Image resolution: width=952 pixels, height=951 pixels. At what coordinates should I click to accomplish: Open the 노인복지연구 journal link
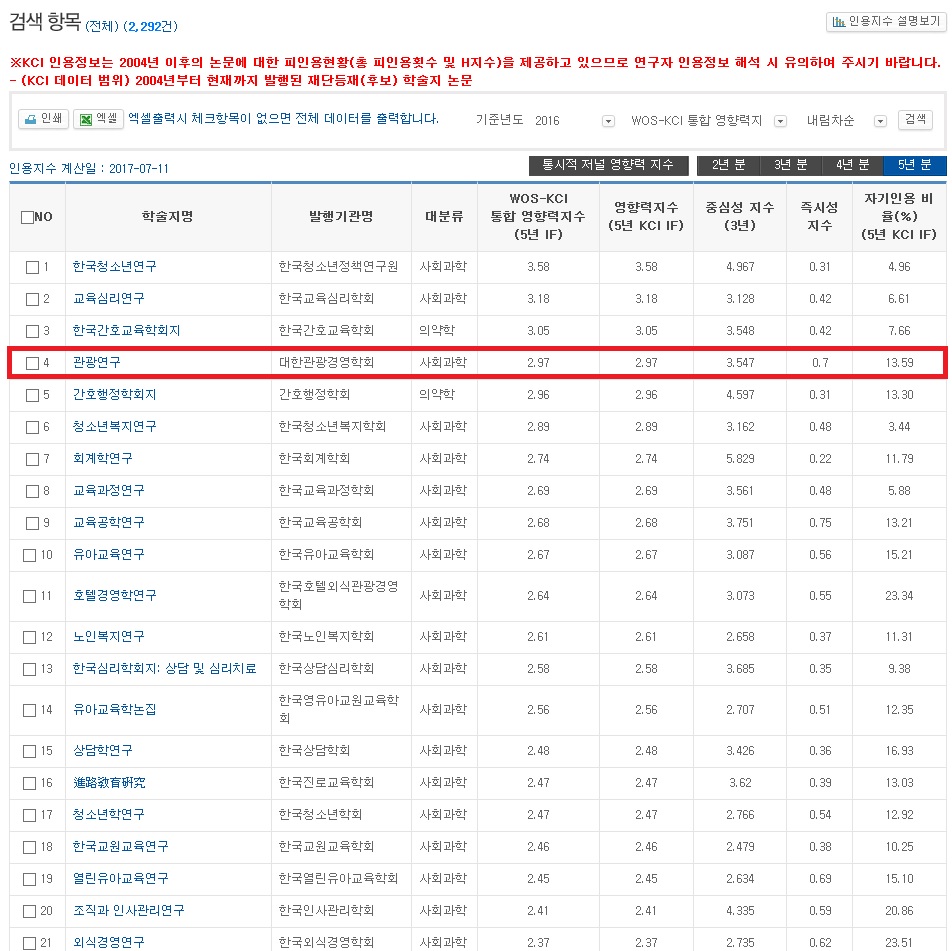click(x=109, y=636)
